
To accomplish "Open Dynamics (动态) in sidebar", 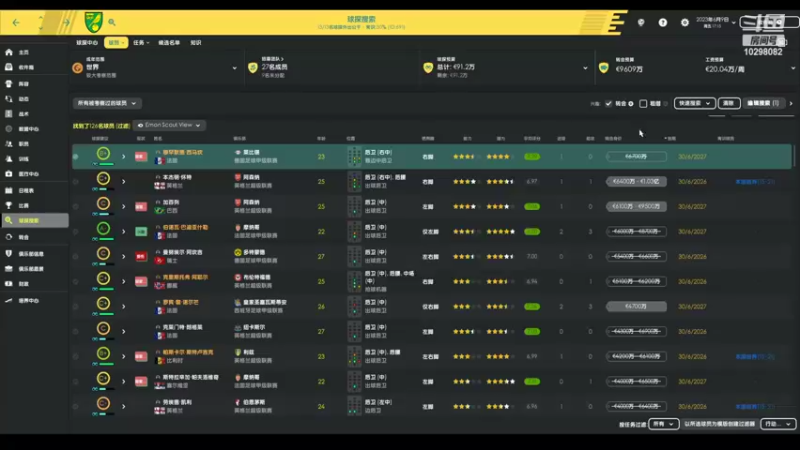I will 34,99.
